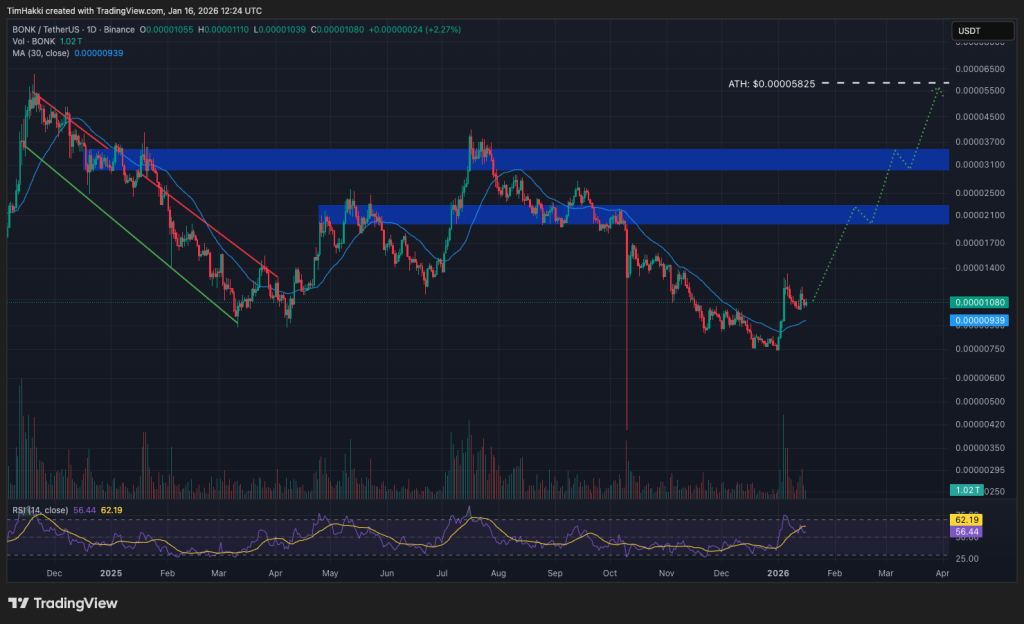Open the USDT currency selector at top right

pyautogui.click(x=981, y=31)
